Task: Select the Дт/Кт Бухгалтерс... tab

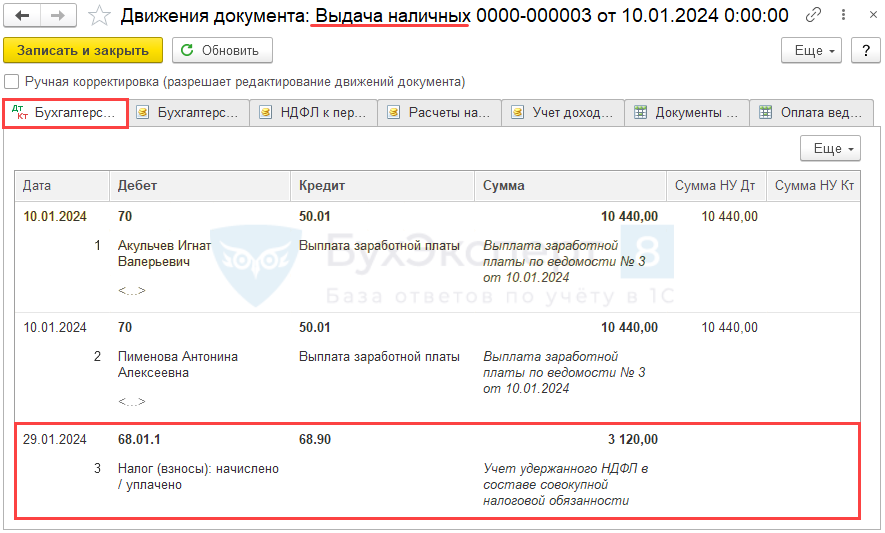Action: (x=65, y=113)
